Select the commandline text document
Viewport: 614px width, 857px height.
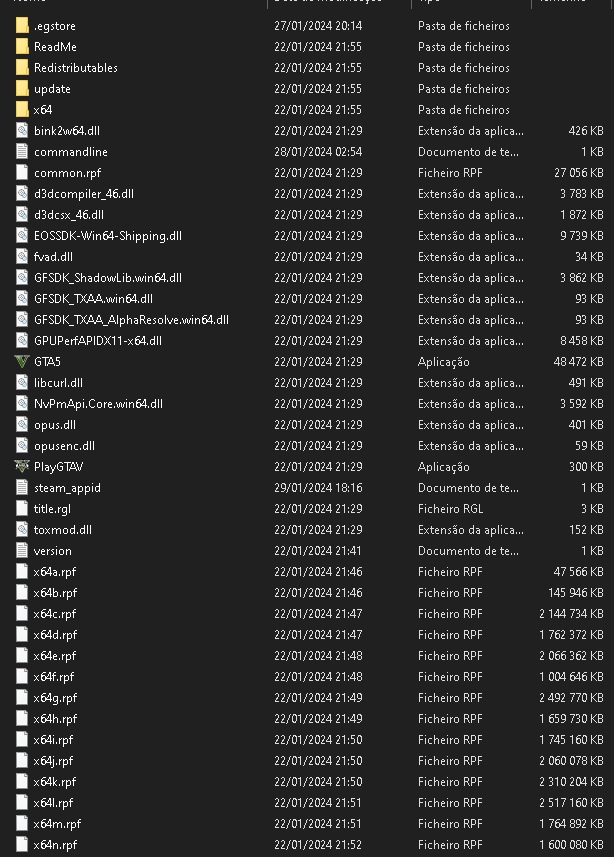[x=21, y=151]
